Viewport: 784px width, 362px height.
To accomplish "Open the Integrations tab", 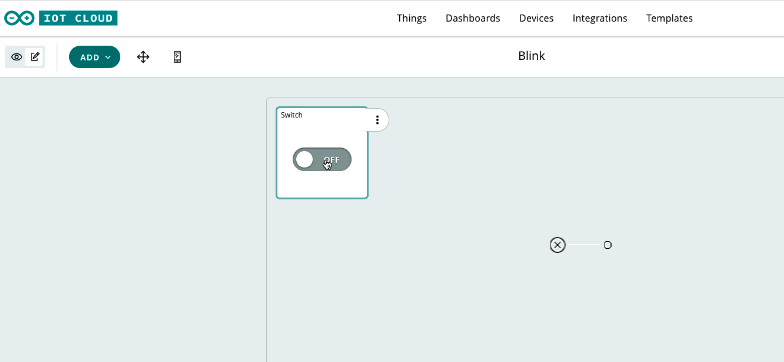I will coord(600,18).
